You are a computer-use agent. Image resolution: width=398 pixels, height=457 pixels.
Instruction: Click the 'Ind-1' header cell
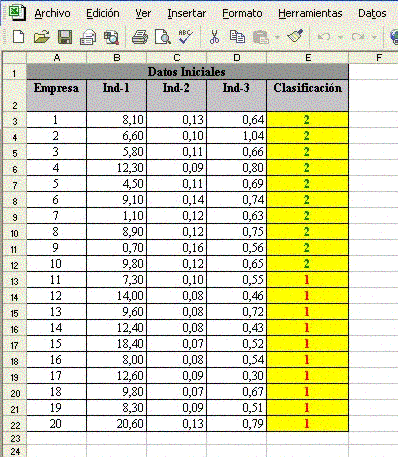pos(116,96)
